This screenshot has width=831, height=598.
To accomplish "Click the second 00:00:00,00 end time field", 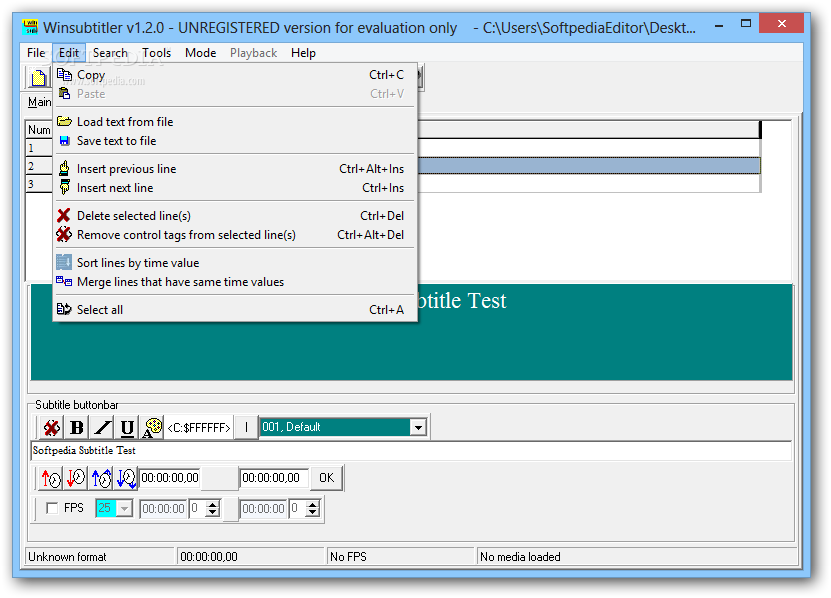I will (x=274, y=478).
